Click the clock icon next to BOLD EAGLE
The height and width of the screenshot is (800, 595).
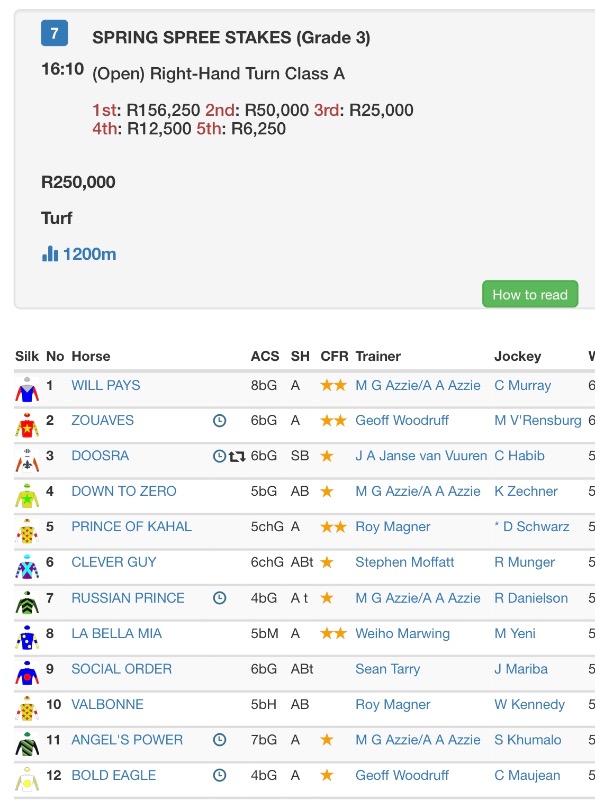[219, 776]
